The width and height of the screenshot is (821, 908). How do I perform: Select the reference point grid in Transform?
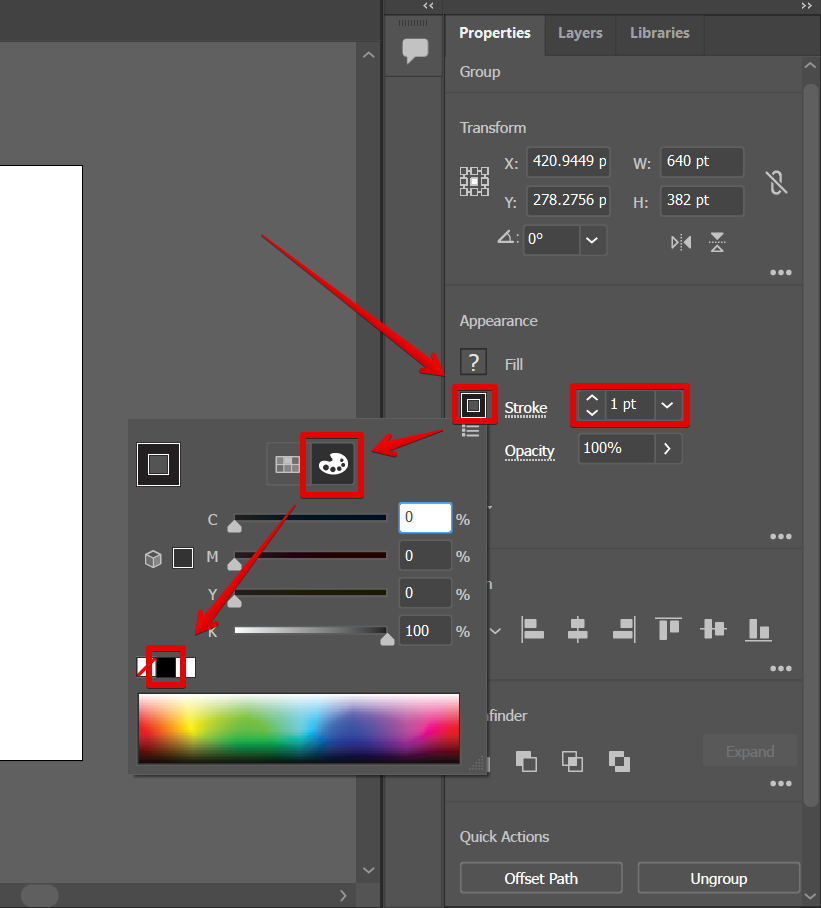pyautogui.click(x=474, y=182)
